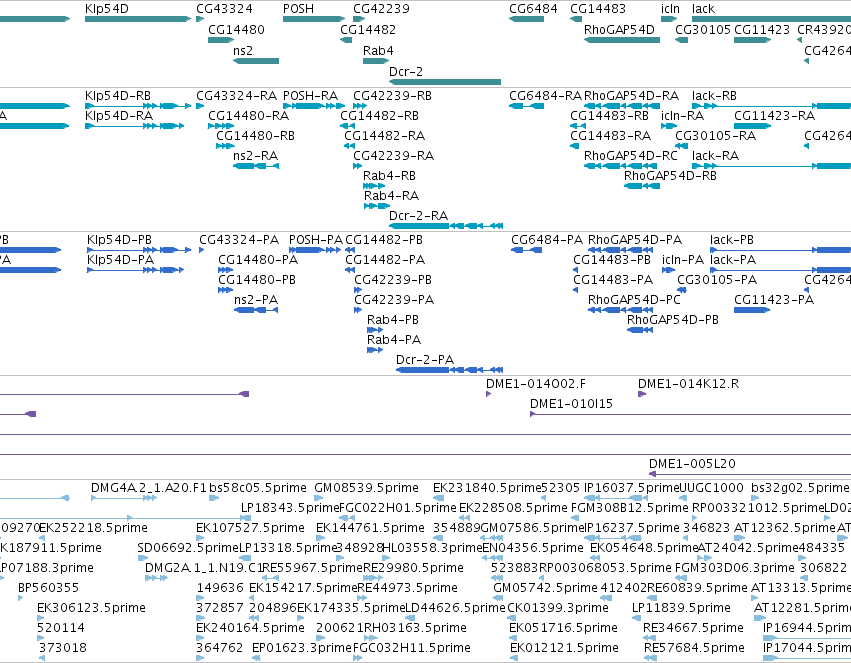Click protein Dcr-2-PA
The height and width of the screenshot is (663, 851).
[x=425, y=360]
